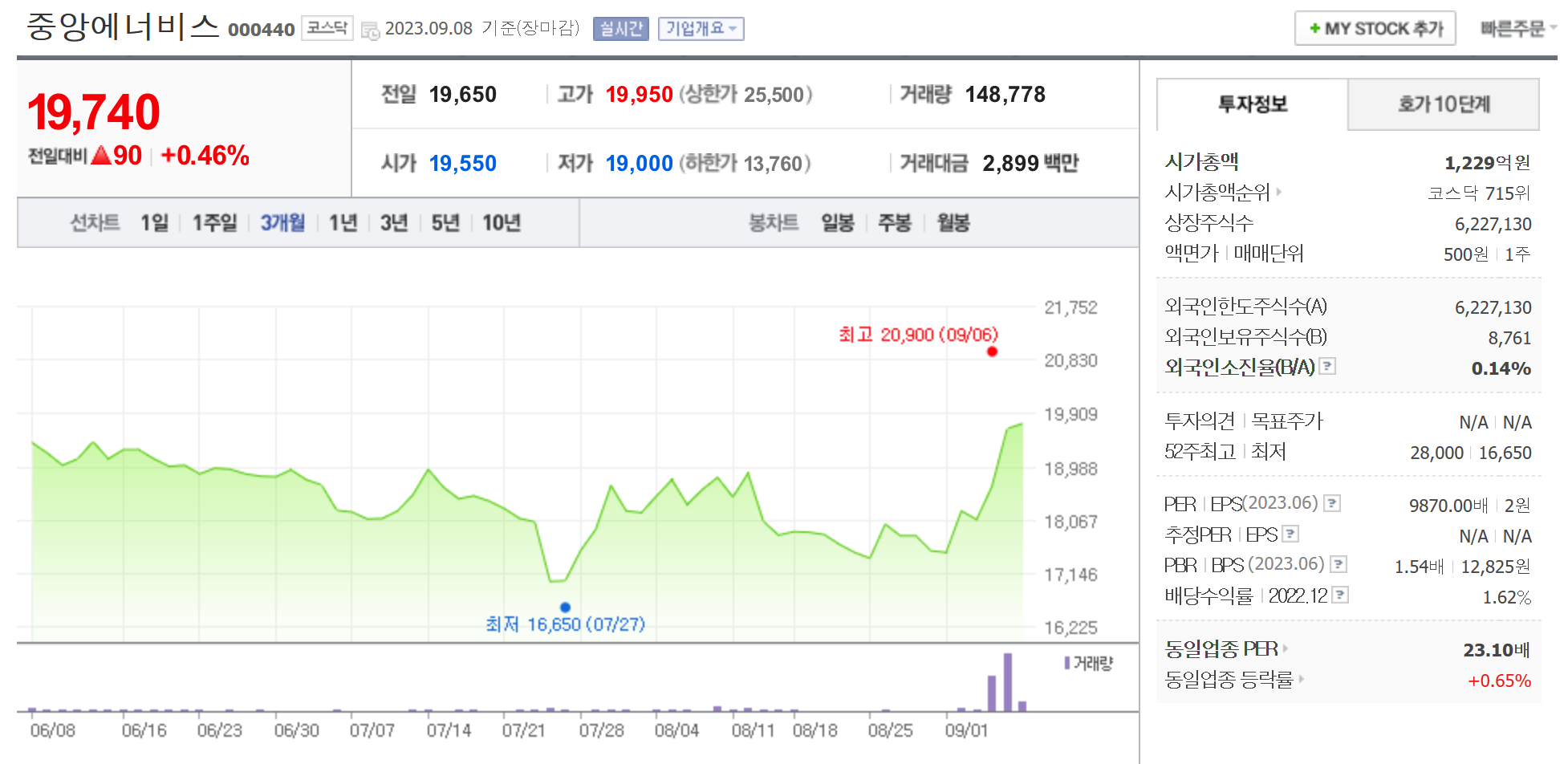The height and width of the screenshot is (764, 1568).
Task: Click the 코스닥 715위 ranking text
Action: pos(1479,193)
